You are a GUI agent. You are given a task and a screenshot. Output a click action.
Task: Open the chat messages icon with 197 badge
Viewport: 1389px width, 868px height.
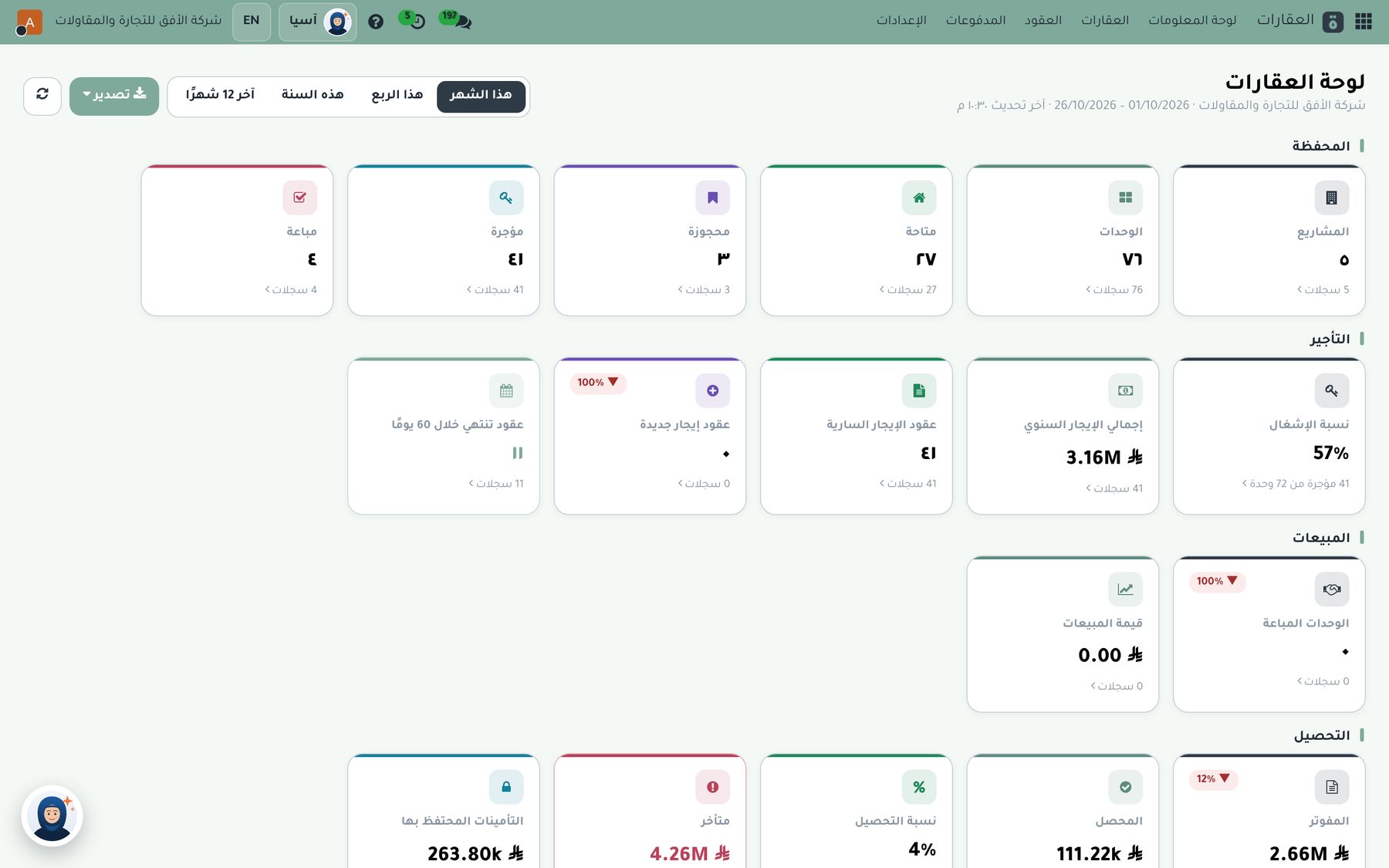pyautogui.click(x=457, y=19)
